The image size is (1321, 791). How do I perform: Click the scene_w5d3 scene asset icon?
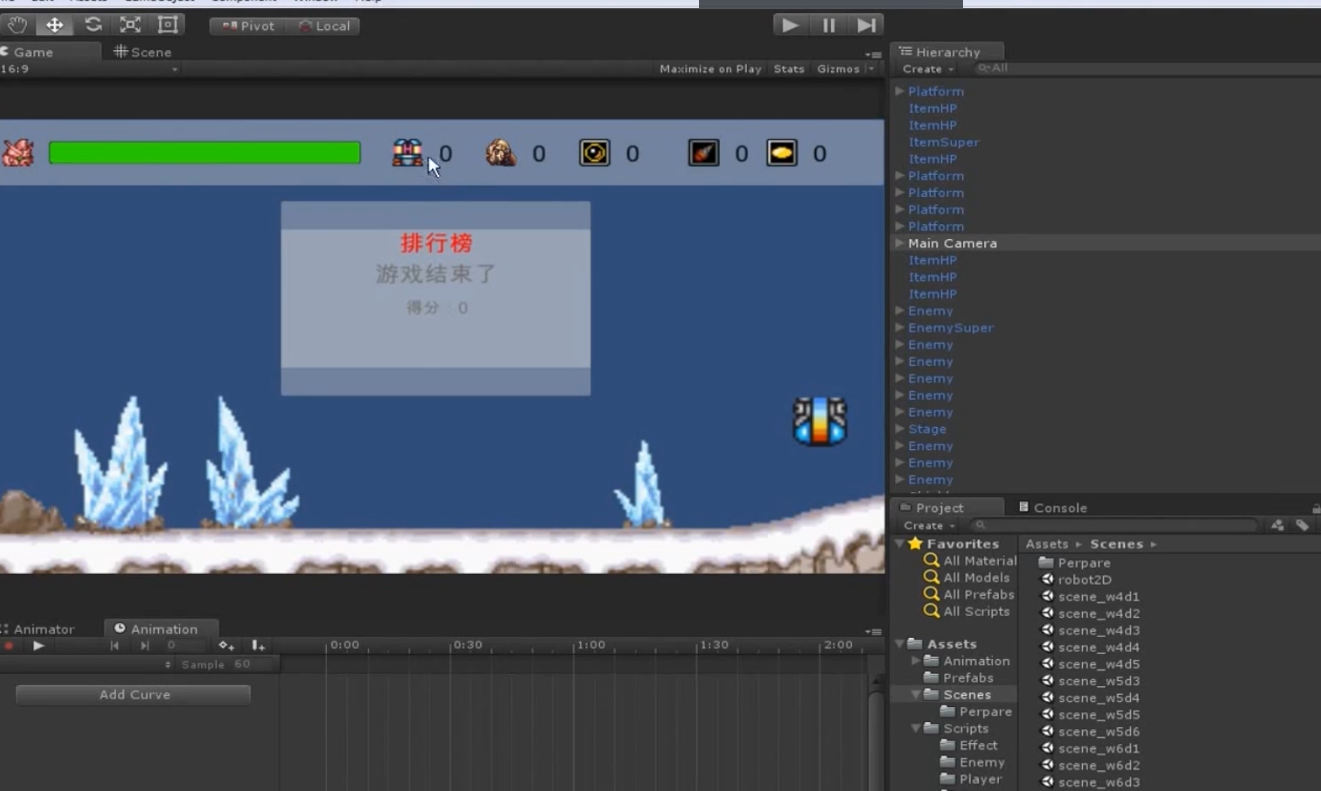tap(1048, 680)
